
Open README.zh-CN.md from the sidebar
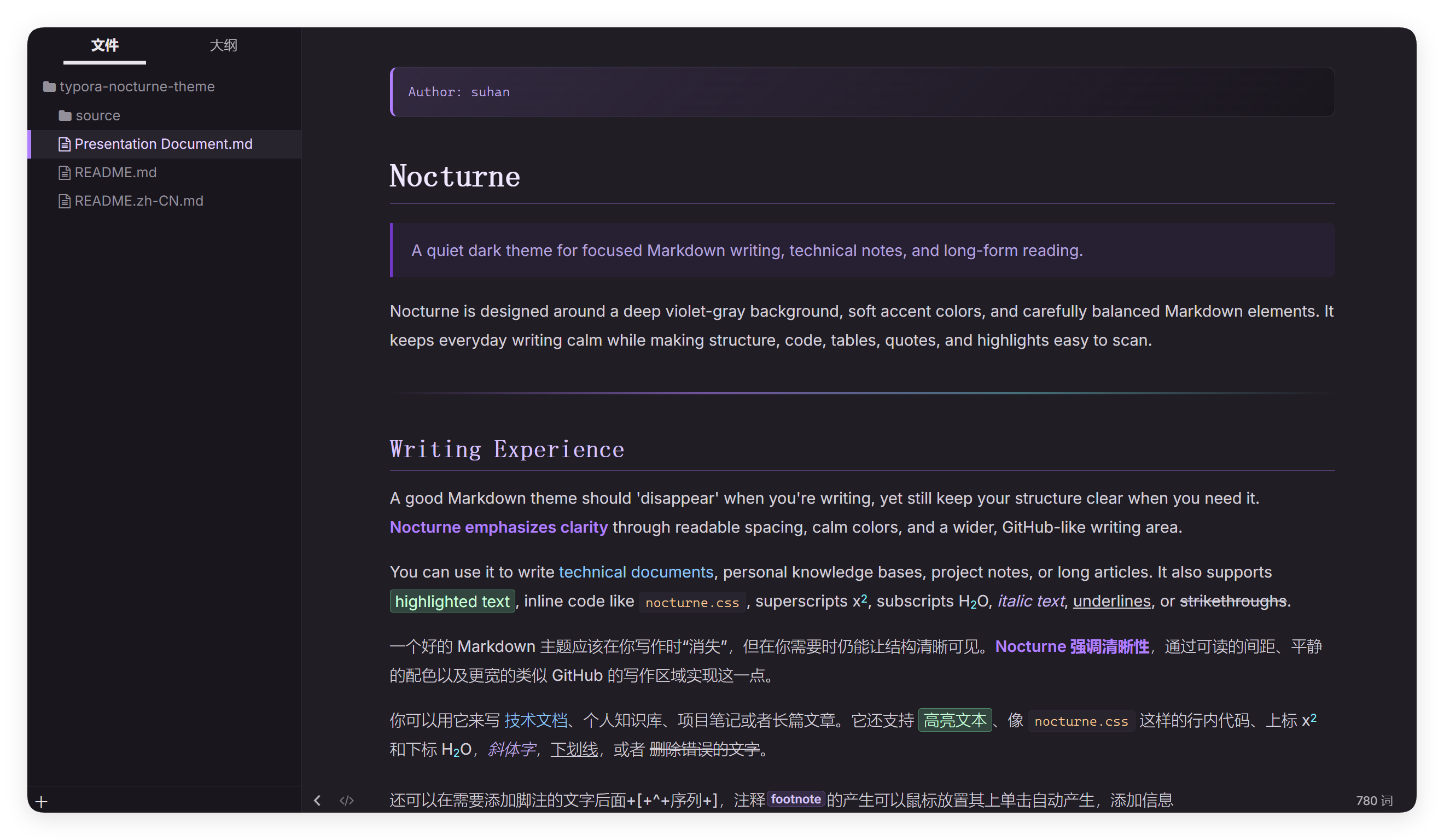click(x=139, y=201)
